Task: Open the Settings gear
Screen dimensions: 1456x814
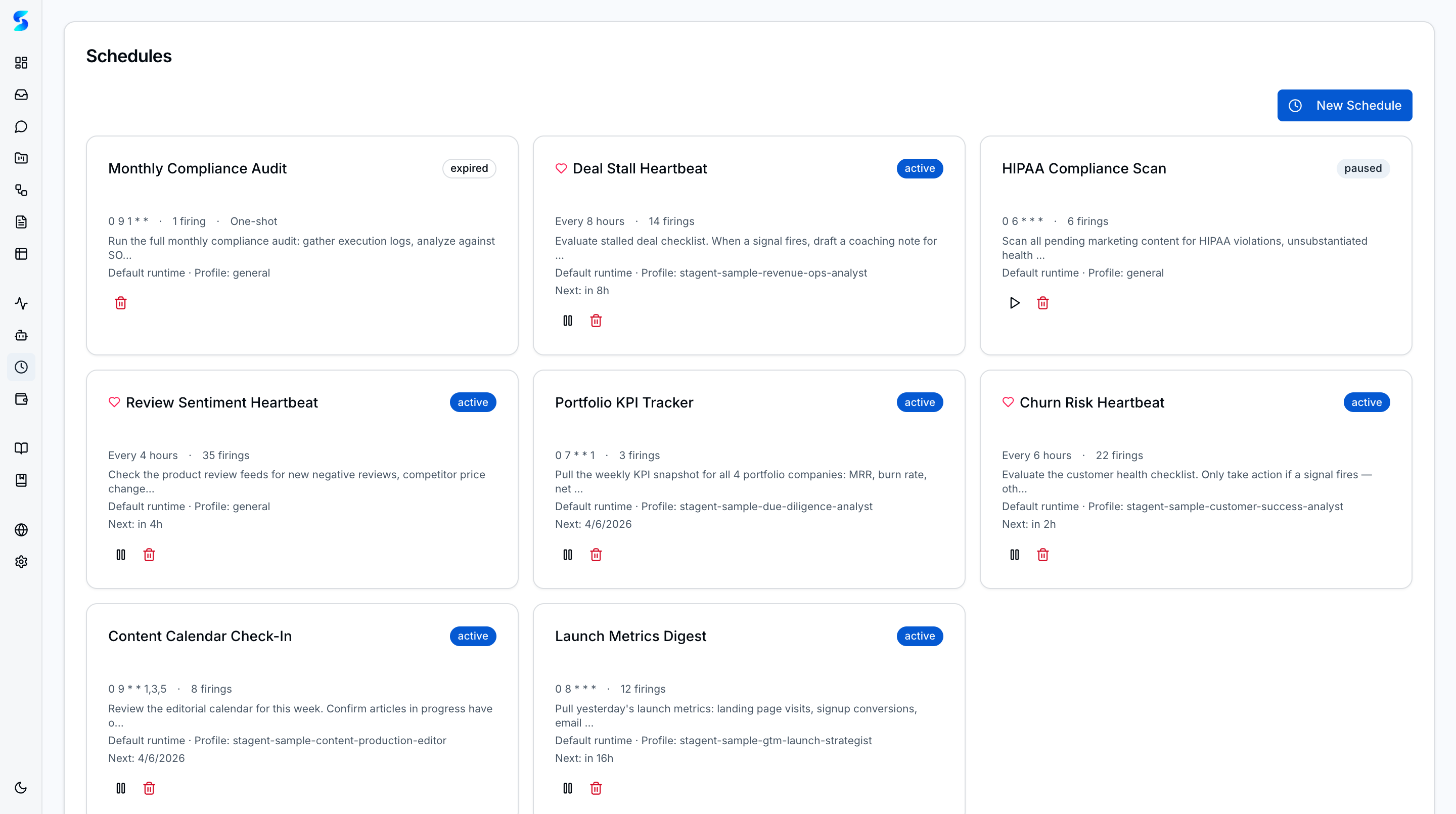Action: pyautogui.click(x=21, y=561)
